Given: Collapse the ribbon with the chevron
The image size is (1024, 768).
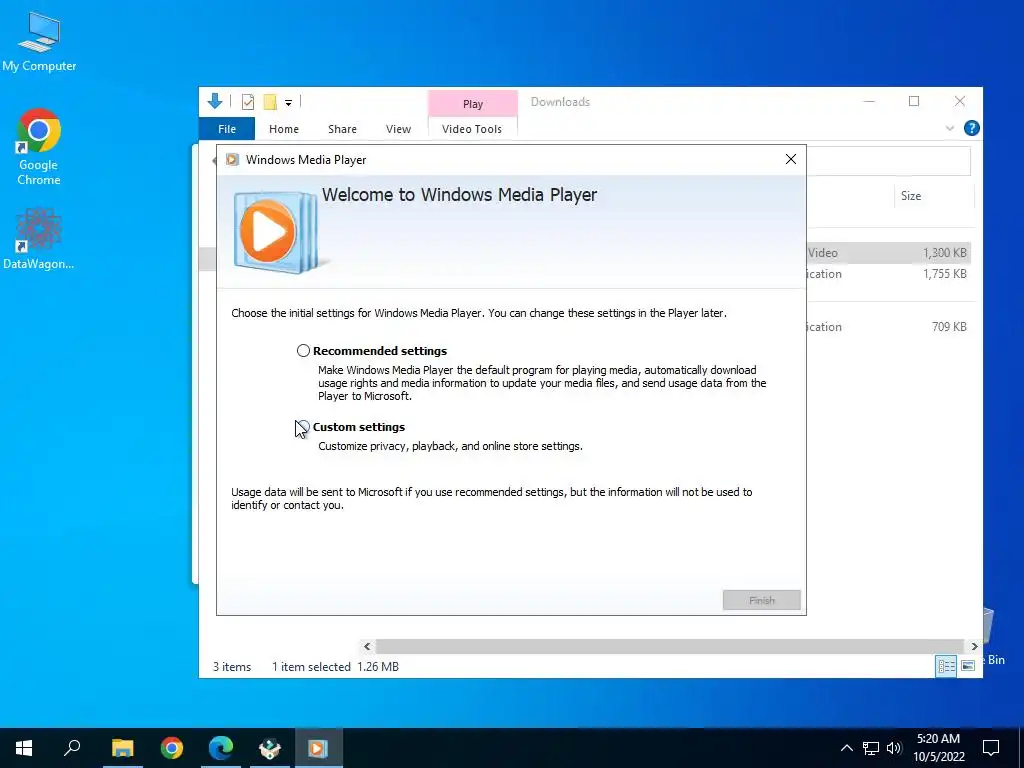Looking at the screenshot, I should (x=950, y=129).
